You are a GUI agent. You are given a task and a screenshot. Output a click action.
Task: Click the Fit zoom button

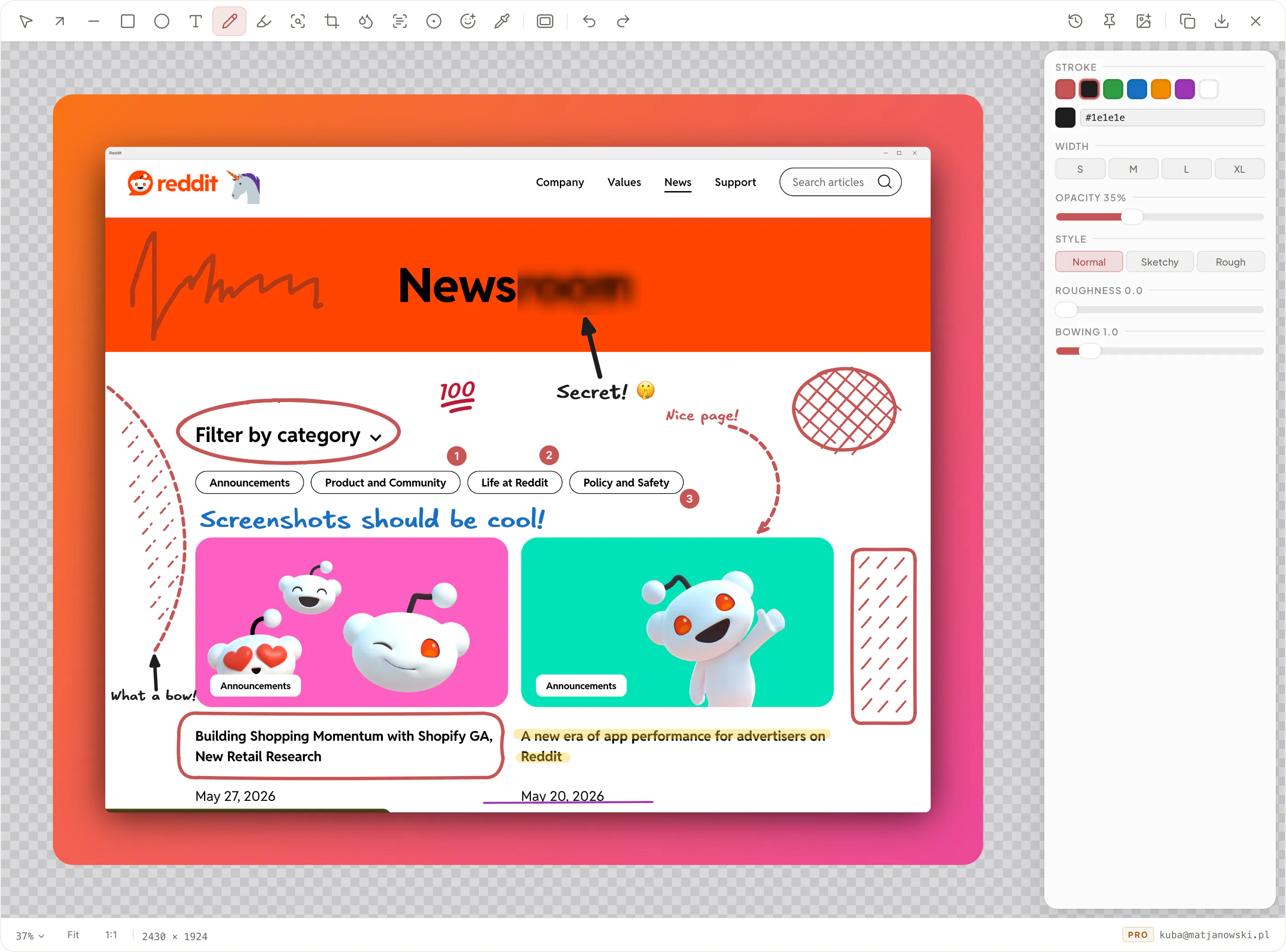[x=73, y=935]
